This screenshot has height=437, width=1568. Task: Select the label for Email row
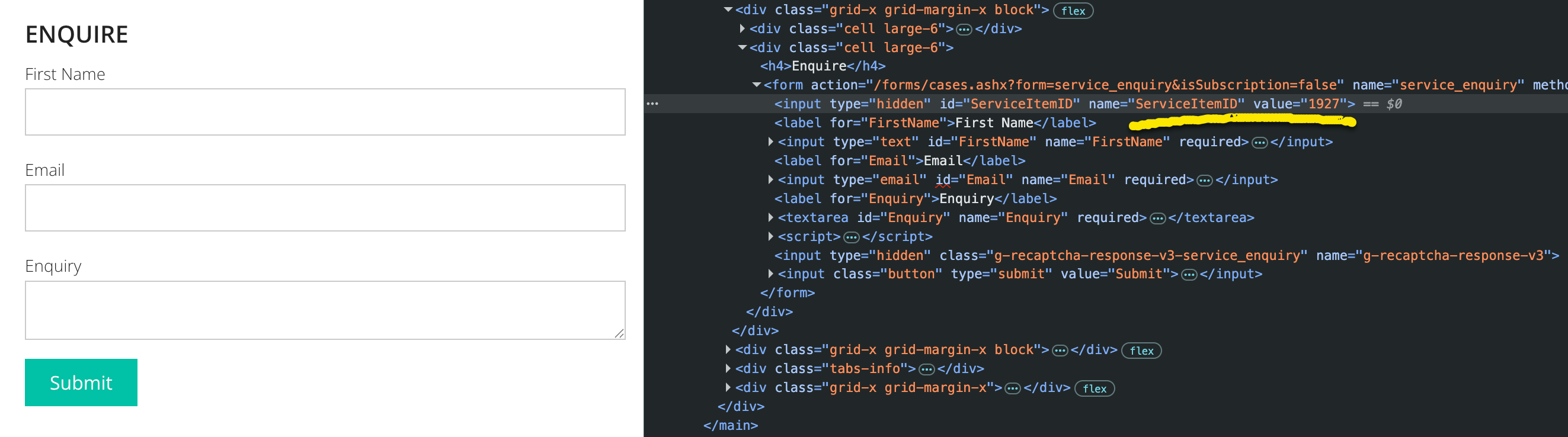point(900,160)
